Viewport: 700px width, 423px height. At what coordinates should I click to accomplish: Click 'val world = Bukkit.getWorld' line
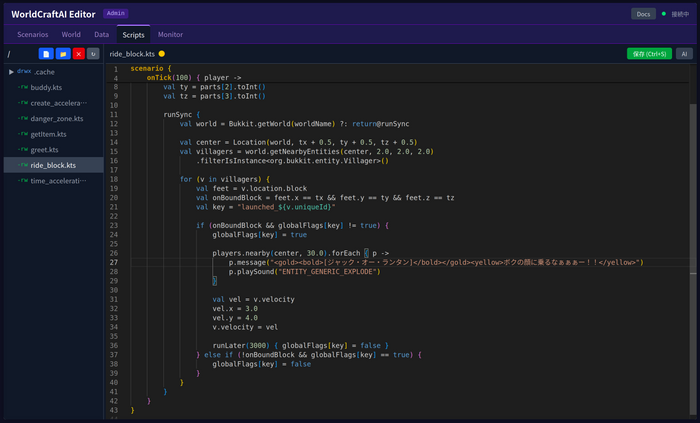294,124
